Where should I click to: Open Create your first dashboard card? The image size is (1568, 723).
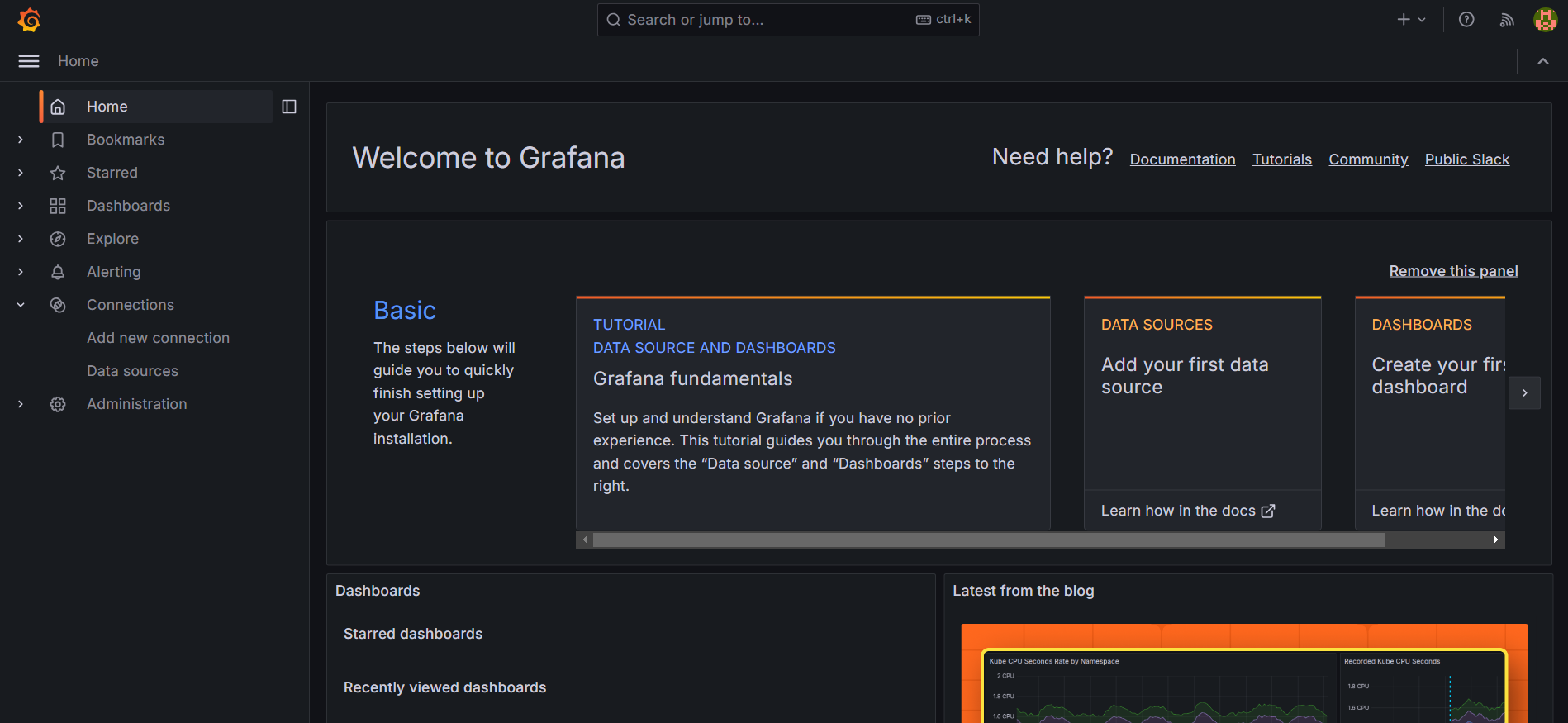point(1430,413)
